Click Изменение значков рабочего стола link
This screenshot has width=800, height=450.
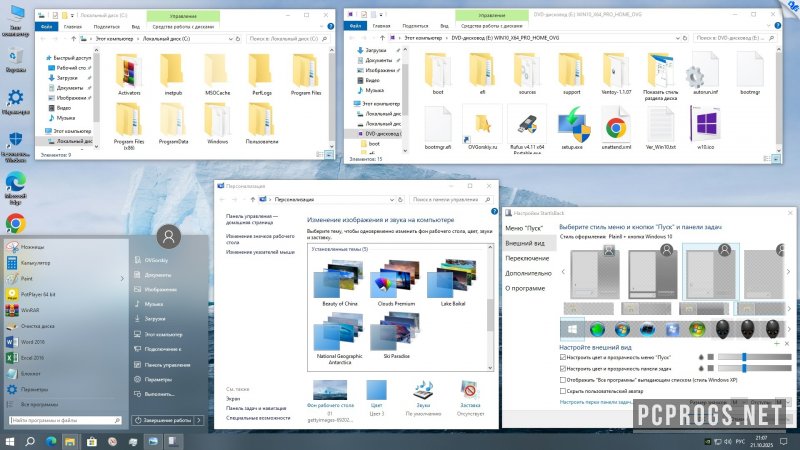tap(260, 239)
